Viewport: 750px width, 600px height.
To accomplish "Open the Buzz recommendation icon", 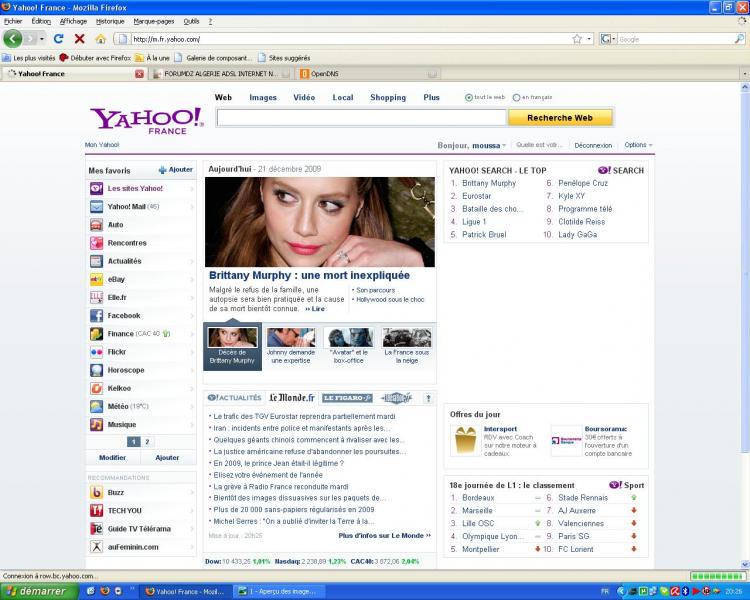I will 96,493.
